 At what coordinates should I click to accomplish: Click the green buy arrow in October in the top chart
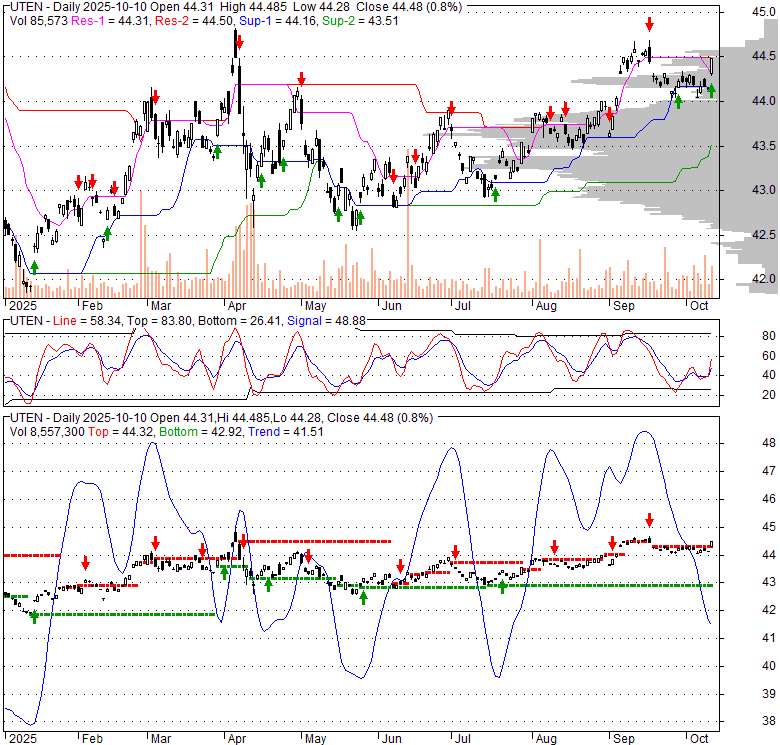click(711, 91)
